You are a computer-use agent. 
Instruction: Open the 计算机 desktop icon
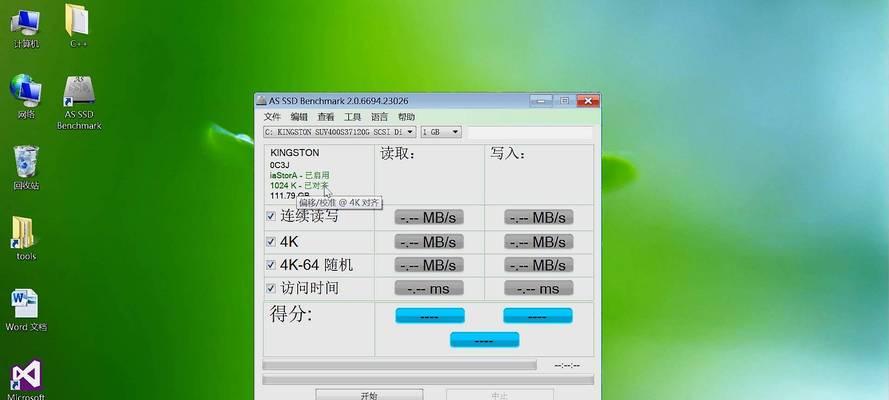[x=26, y=28]
